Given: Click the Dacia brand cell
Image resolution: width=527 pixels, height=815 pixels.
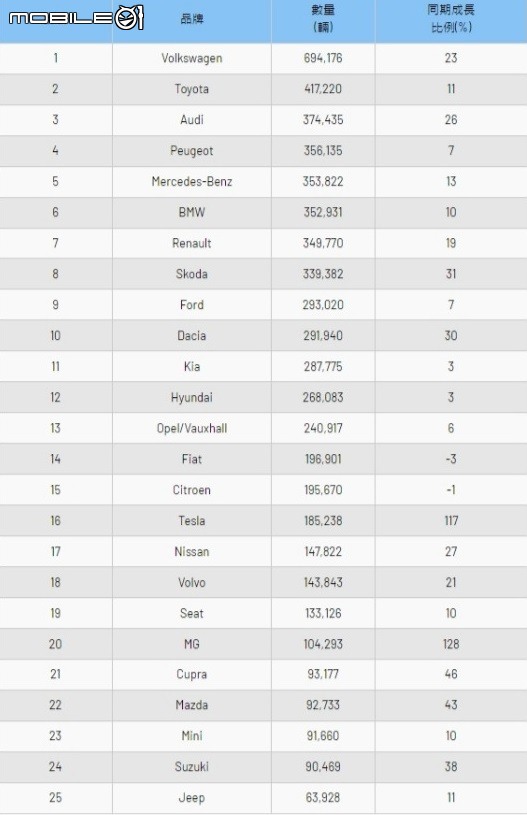Looking at the screenshot, I should pyautogui.click(x=192, y=336).
